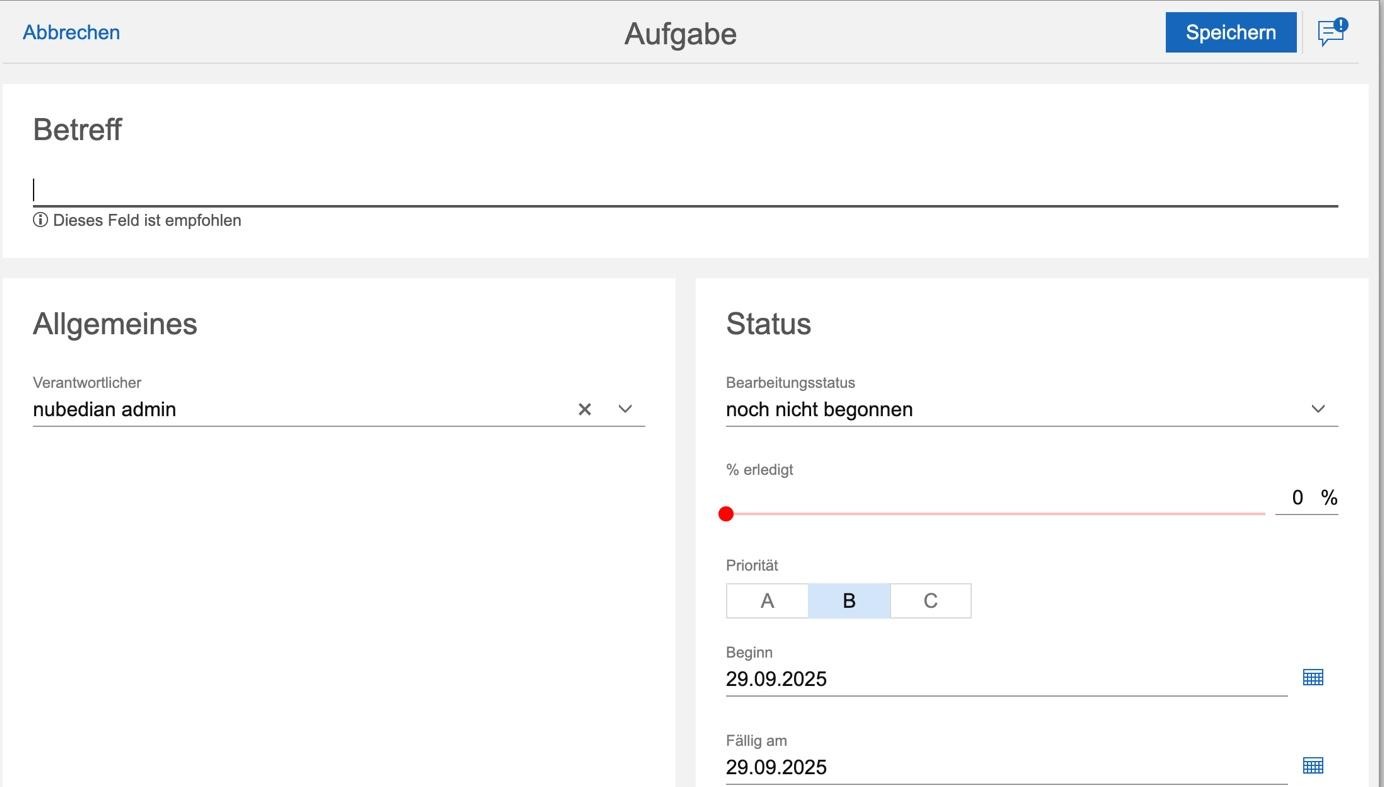Click the middle of the % erledigt track
The width and height of the screenshot is (1384, 787).
click(995, 514)
